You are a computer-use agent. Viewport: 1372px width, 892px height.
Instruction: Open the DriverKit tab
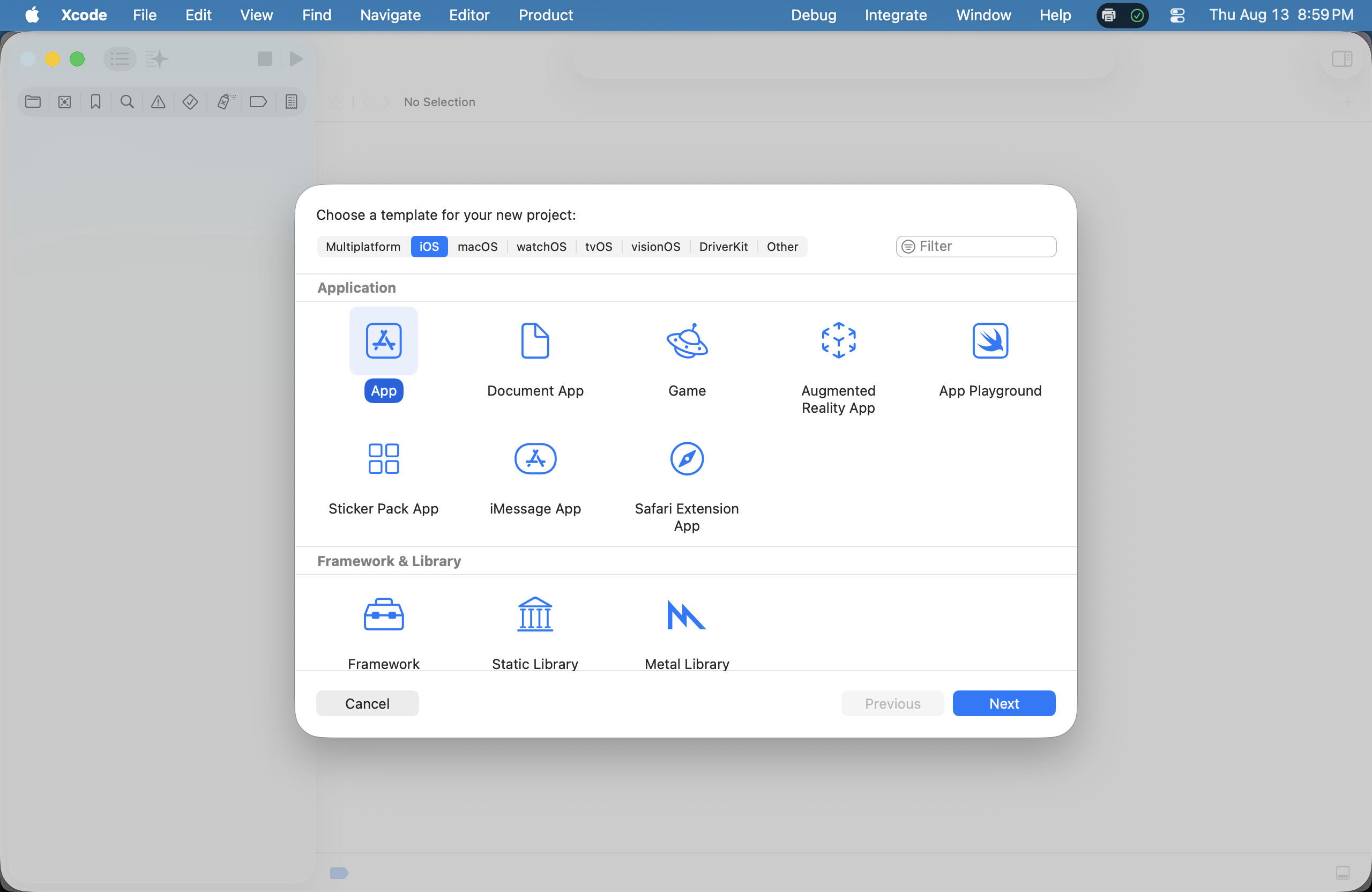tap(724, 247)
